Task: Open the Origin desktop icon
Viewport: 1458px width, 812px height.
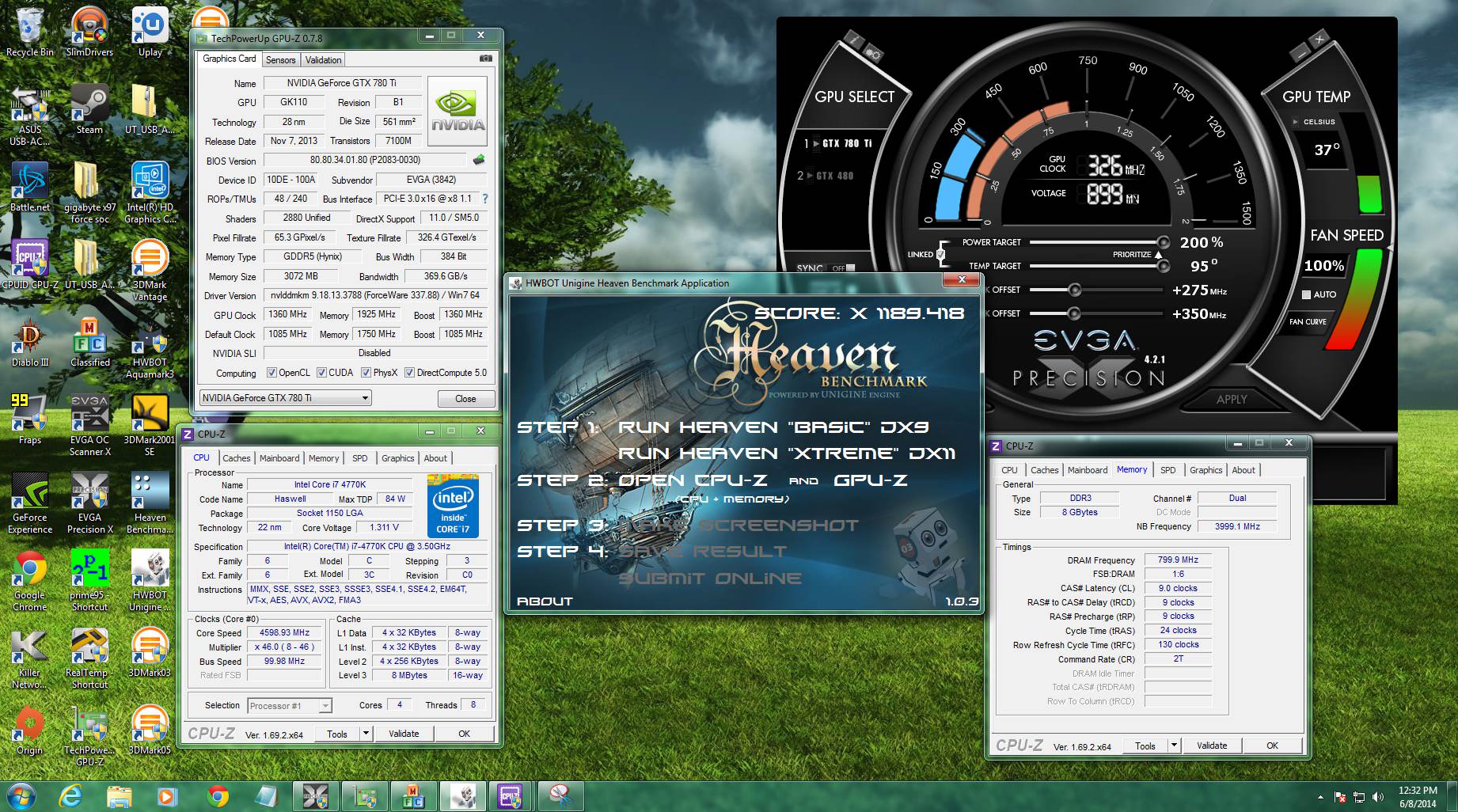Action: (x=30, y=730)
